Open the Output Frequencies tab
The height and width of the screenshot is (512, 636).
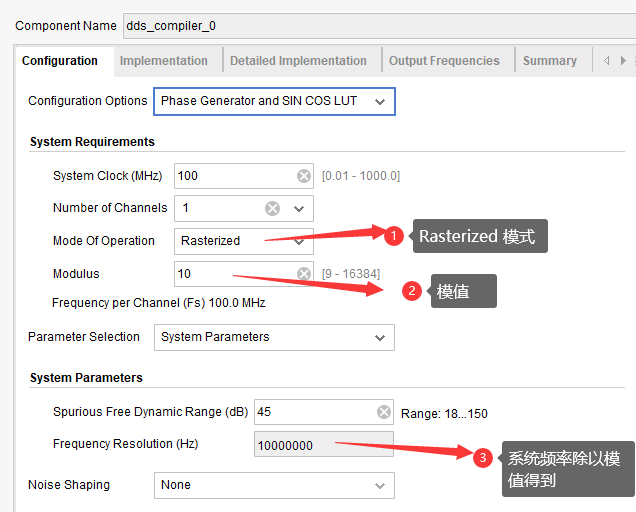pos(444,61)
